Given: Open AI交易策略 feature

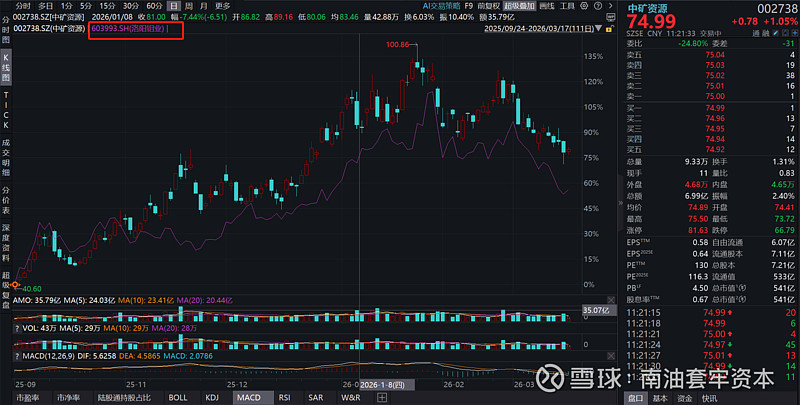Looking at the screenshot, I should (x=441, y=6).
